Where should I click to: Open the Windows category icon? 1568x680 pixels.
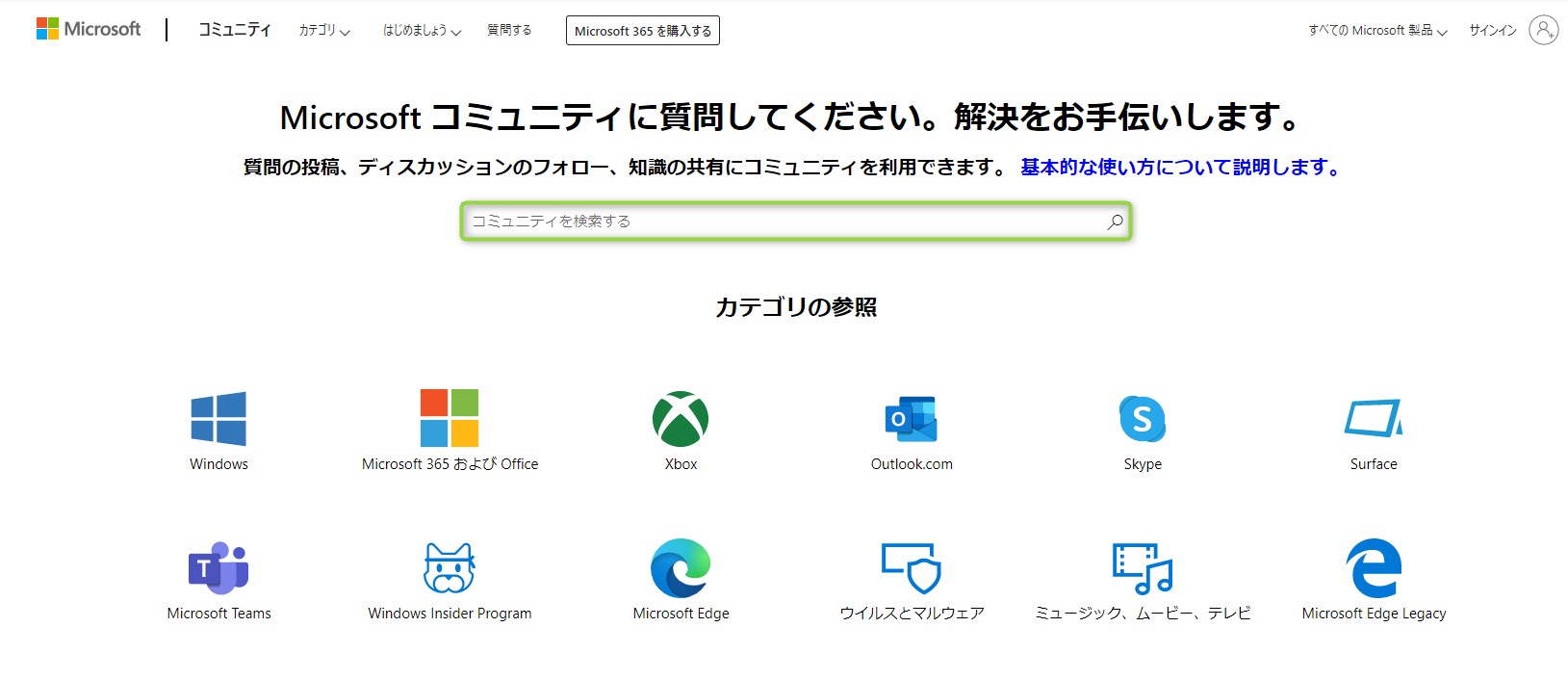[218, 419]
